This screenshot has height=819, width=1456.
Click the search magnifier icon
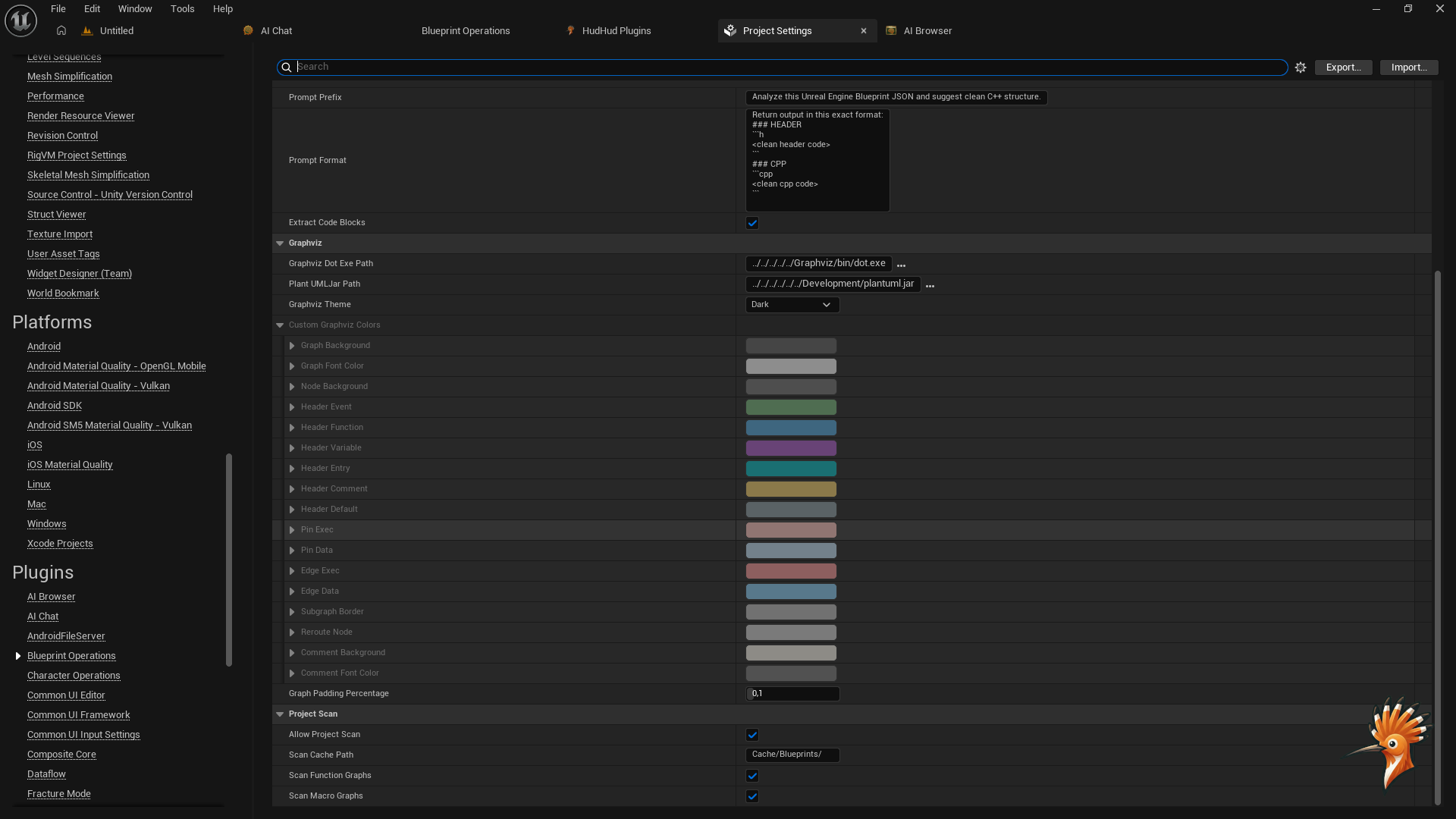[287, 67]
